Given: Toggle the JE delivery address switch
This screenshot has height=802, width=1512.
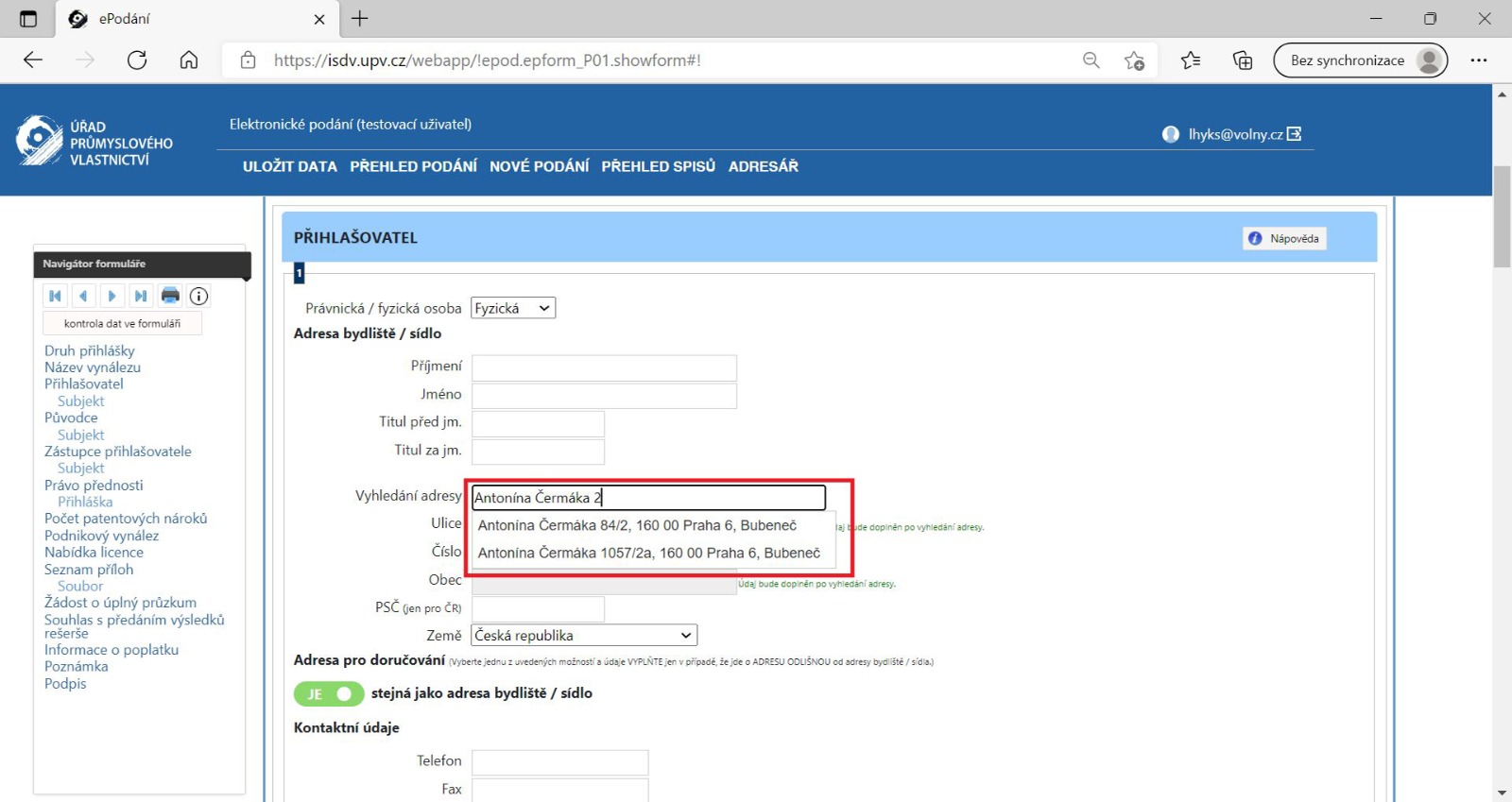Looking at the screenshot, I should [x=329, y=694].
